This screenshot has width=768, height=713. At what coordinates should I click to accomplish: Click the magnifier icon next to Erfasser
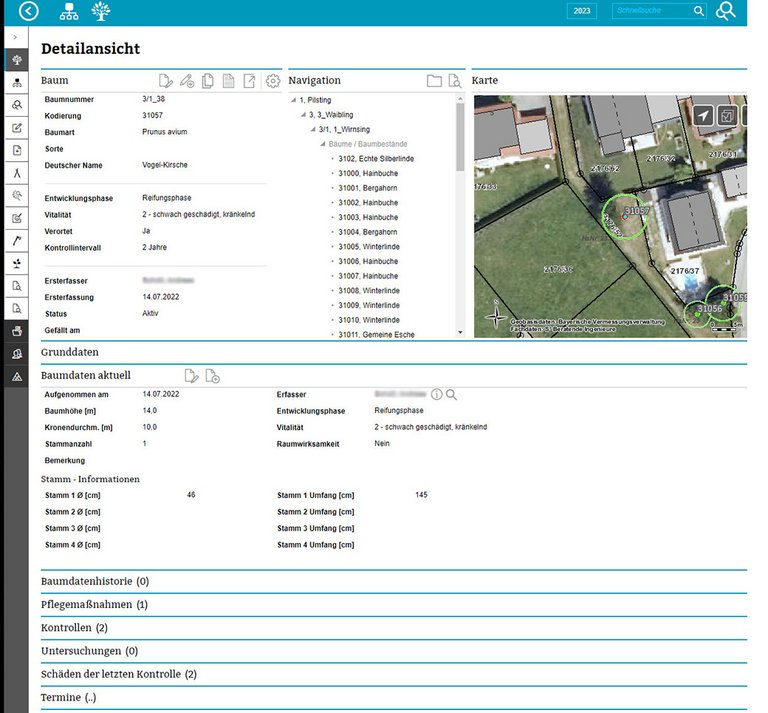451,394
